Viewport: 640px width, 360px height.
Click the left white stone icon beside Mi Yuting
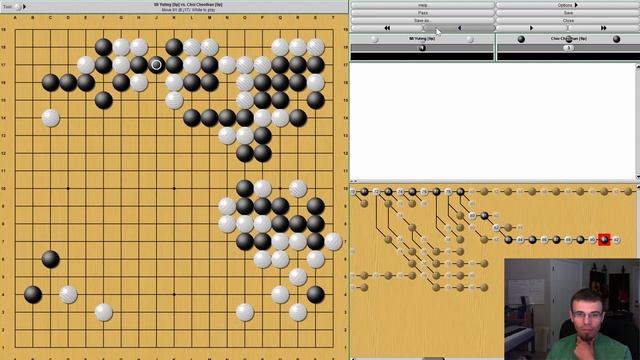pos(374,39)
